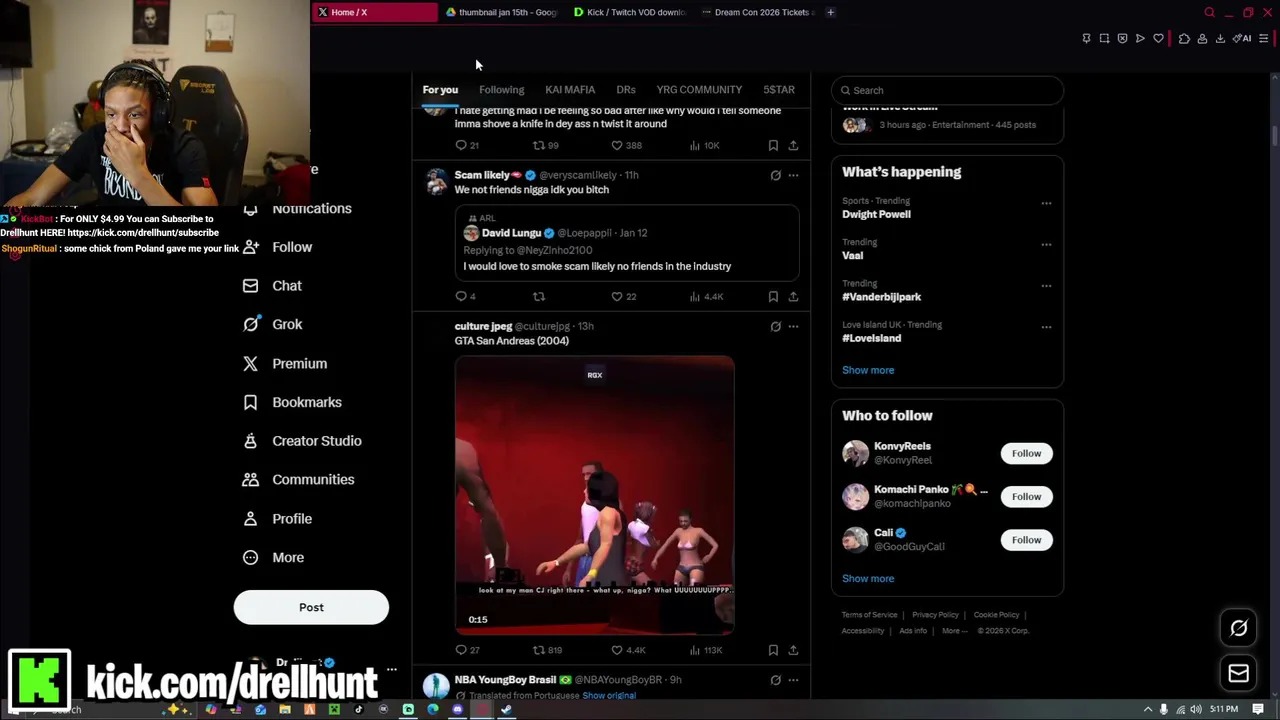Open options for Dwight Powell trend
The height and width of the screenshot is (720, 1280).
tap(1046, 203)
